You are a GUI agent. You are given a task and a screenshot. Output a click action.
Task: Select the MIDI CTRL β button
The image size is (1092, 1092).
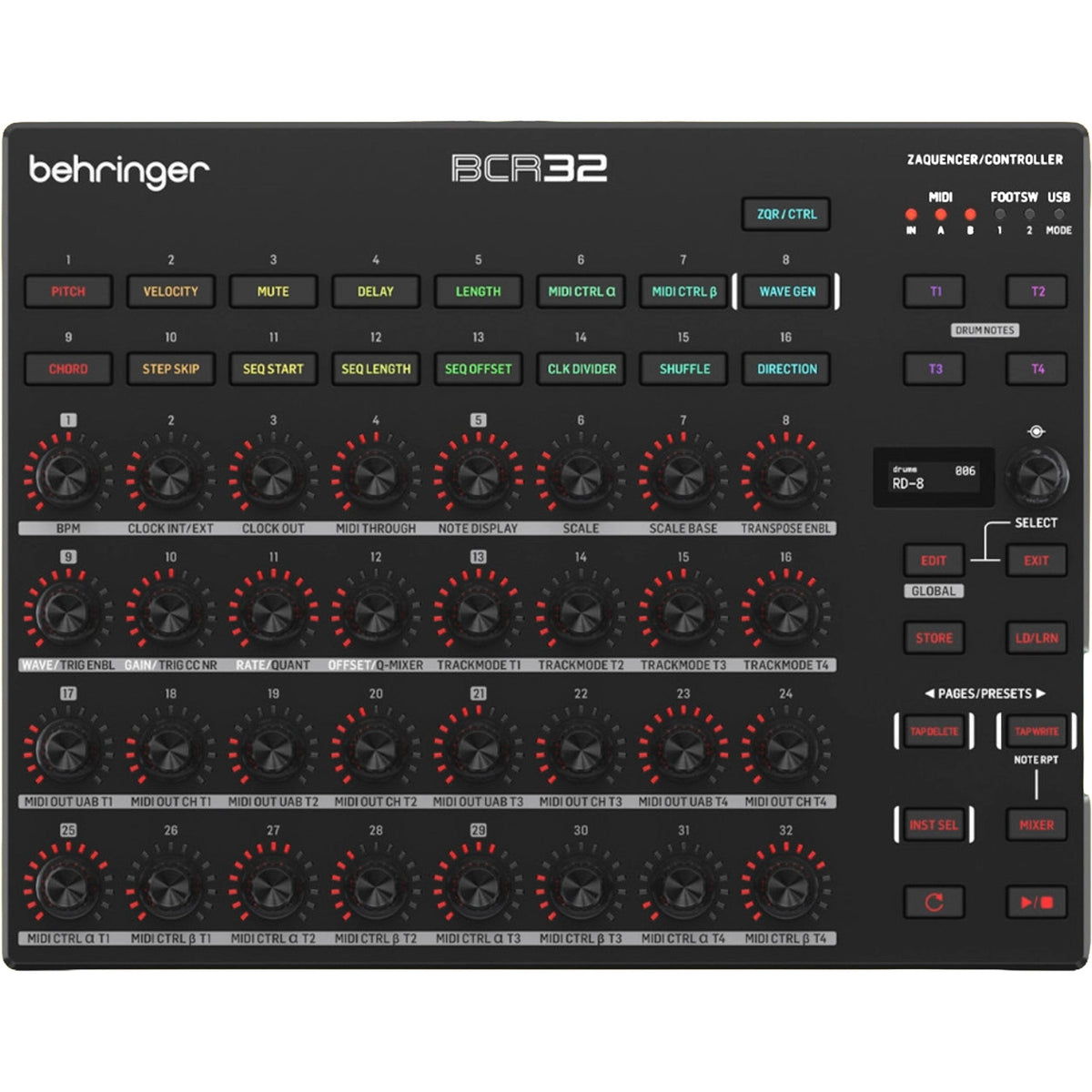(683, 291)
